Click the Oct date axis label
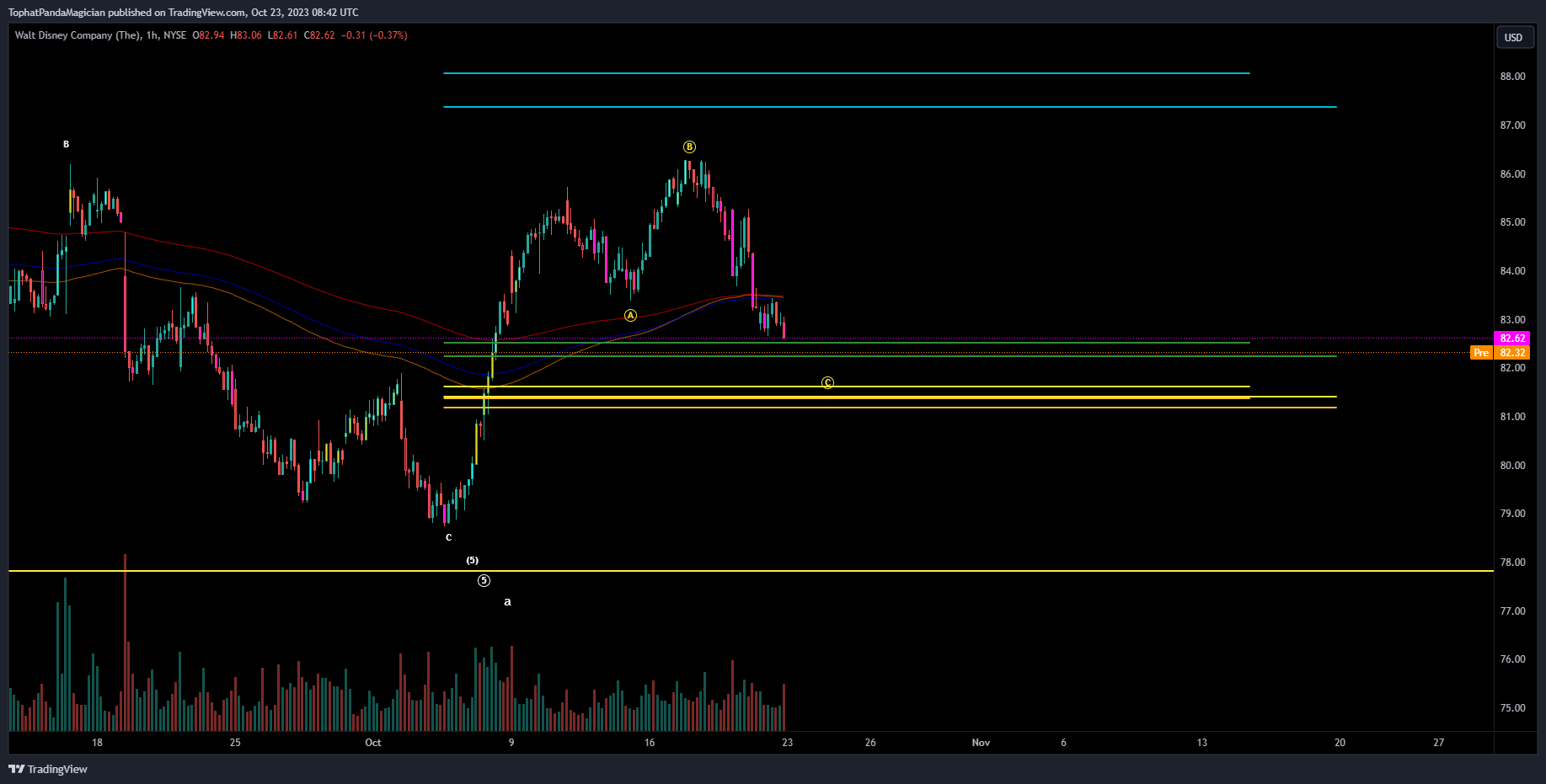This screenshot has height=784, width=1546. 373,743
